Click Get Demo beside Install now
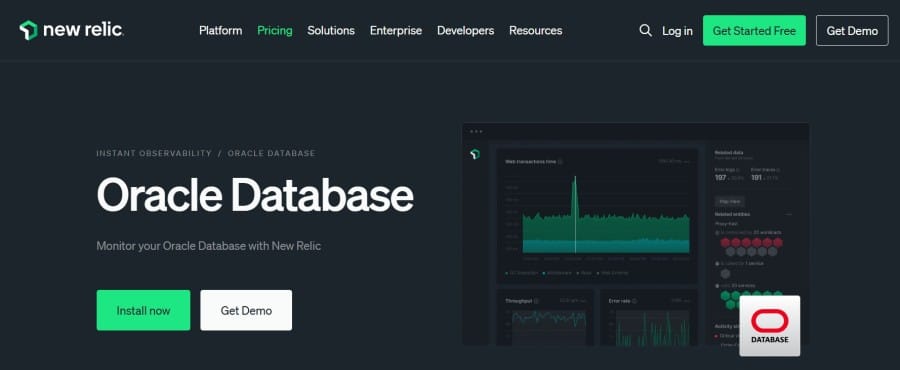 point(246,310)
